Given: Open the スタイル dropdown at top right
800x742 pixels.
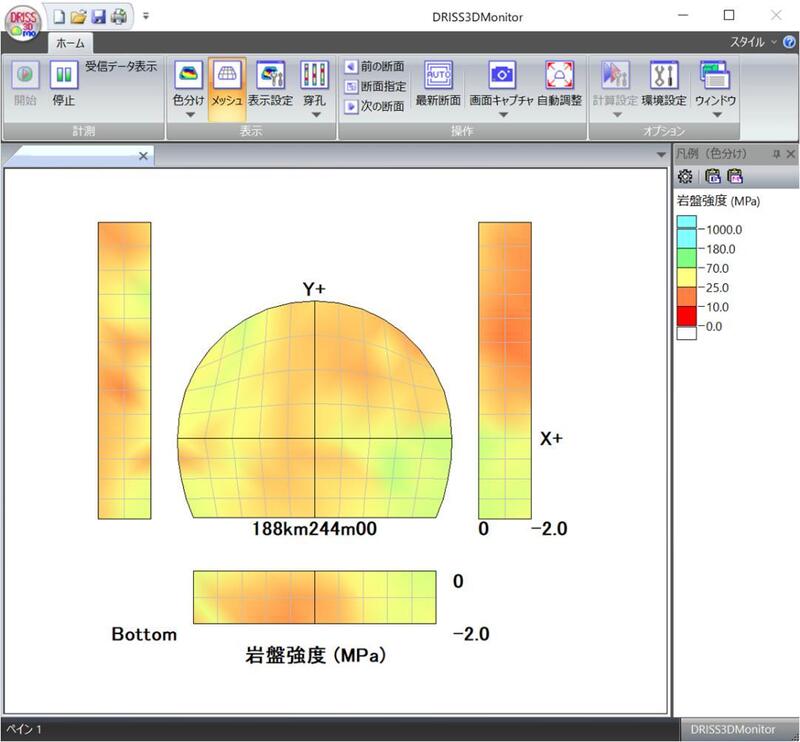Looking at the screenshot, I should [x=759, y=40].
